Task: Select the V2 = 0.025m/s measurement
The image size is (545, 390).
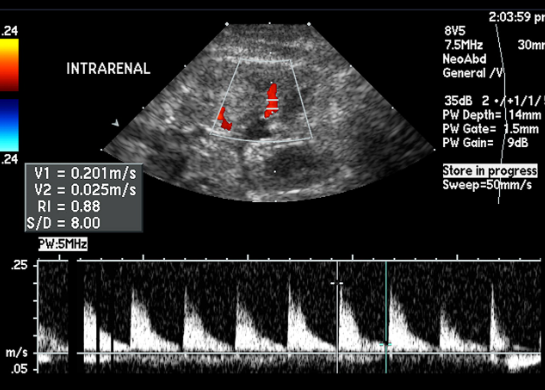Action: point(85,190)
